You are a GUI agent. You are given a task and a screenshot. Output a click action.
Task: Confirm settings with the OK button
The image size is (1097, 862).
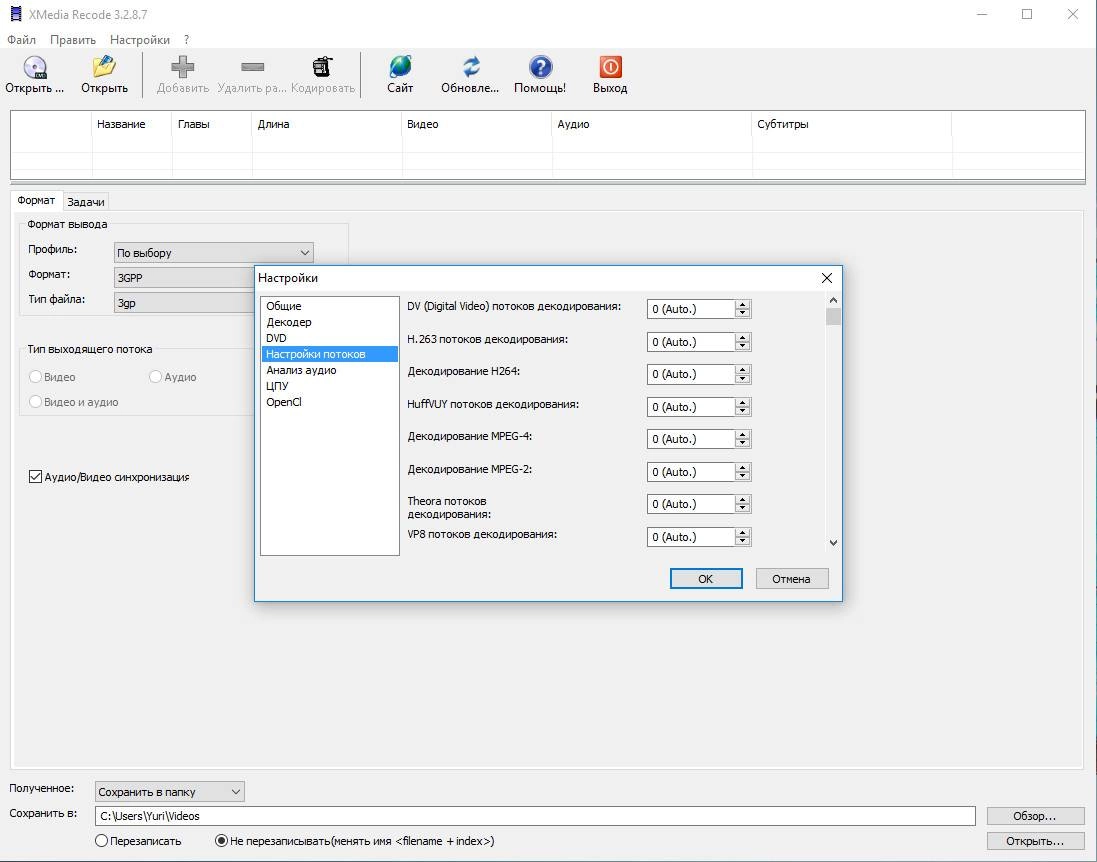pyautogui.click(x=706, y=579)
